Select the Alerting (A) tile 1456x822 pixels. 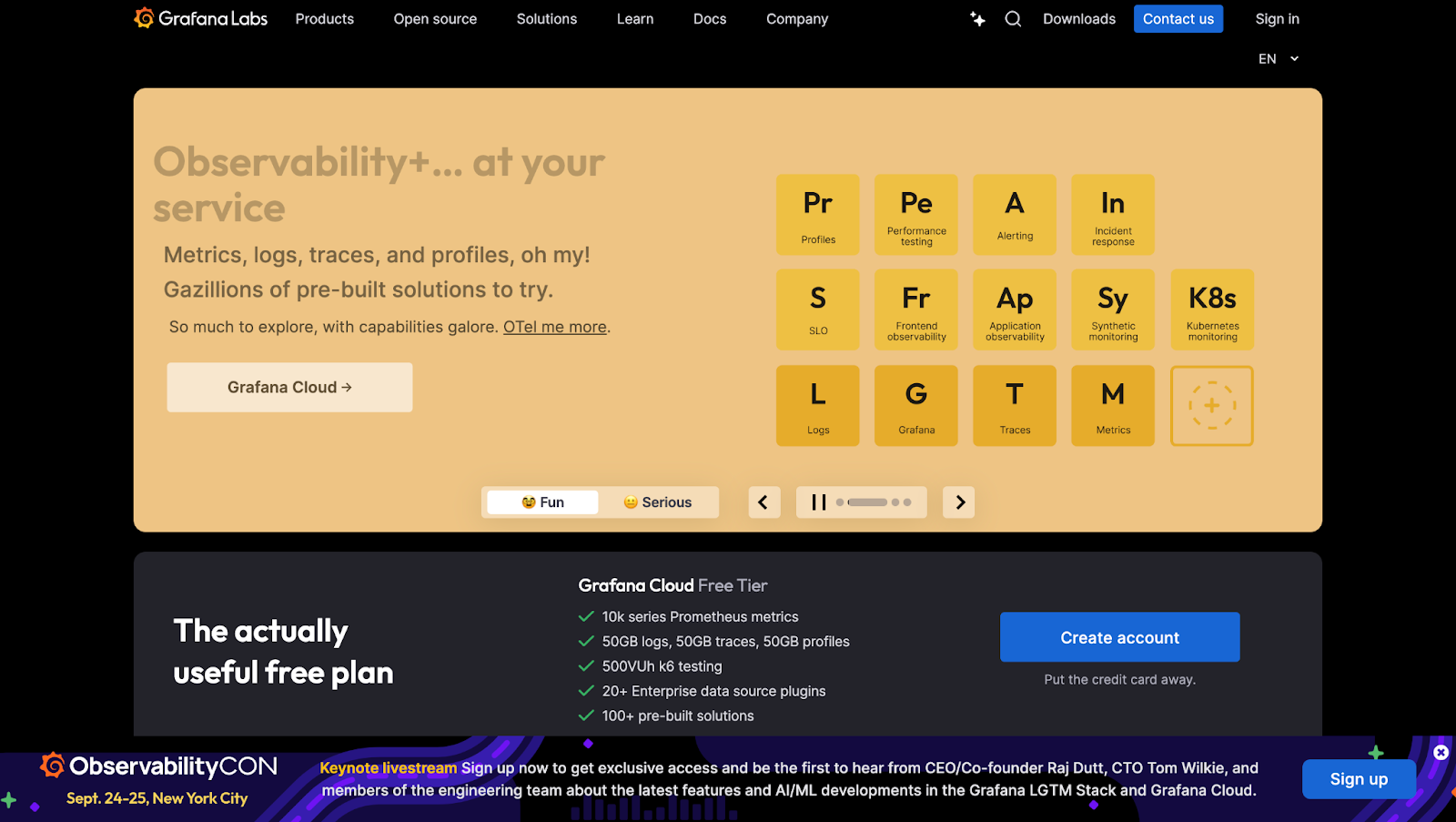coord(1015,215)
